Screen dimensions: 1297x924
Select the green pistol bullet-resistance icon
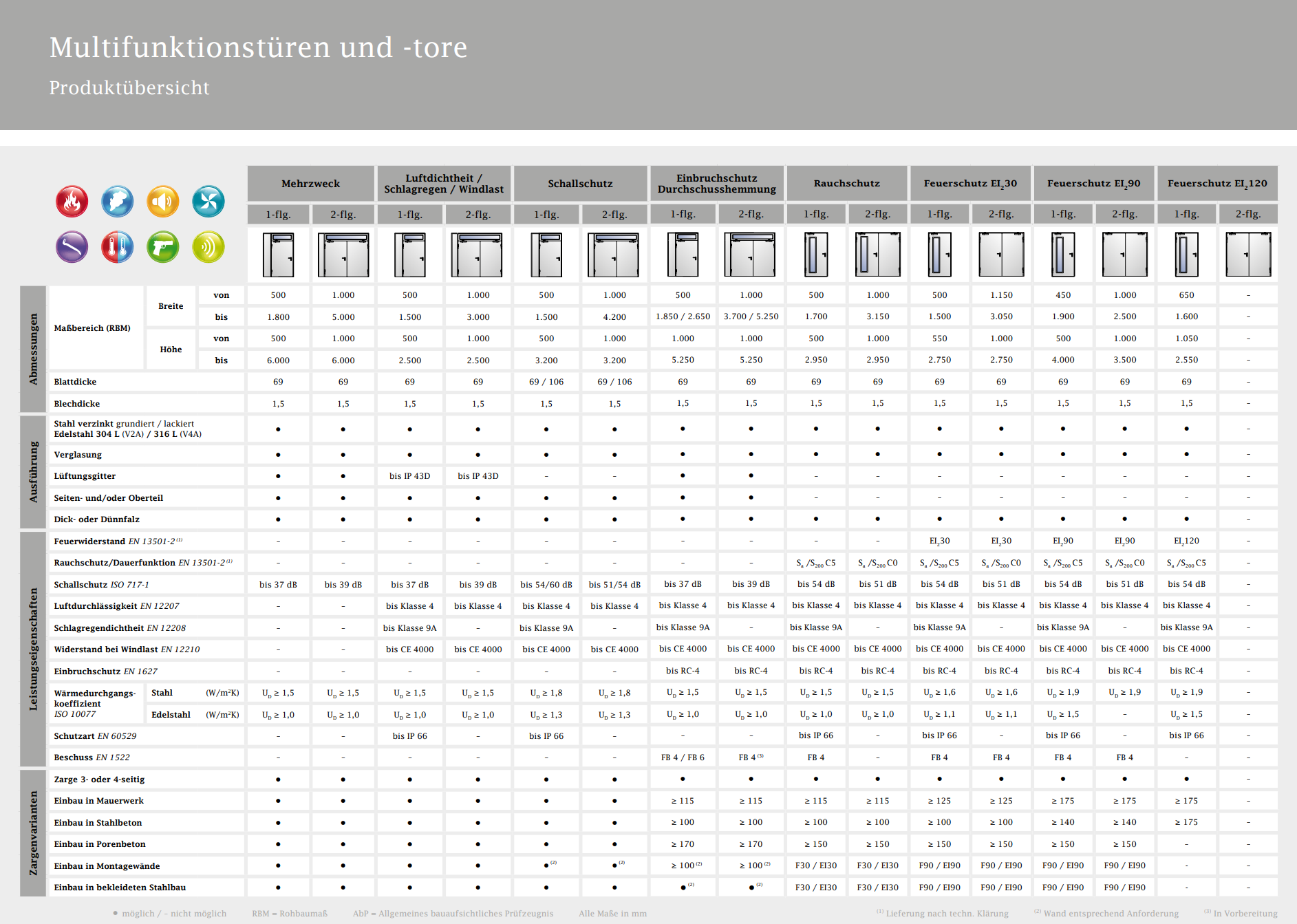(163, 247)
